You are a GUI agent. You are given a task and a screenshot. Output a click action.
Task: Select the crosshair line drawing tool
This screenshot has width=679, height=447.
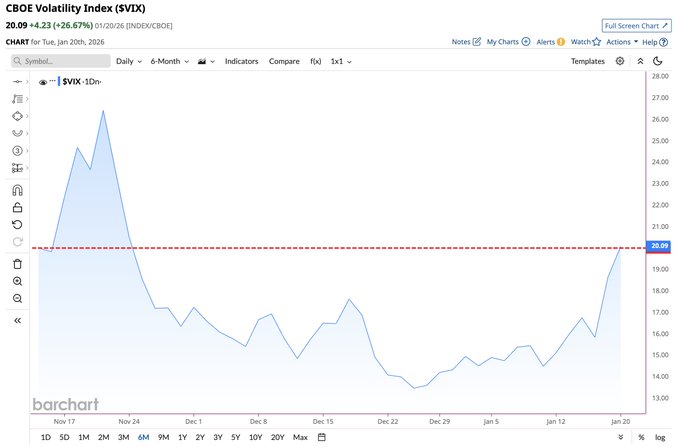pyautogui.click(x=17, y=81)
